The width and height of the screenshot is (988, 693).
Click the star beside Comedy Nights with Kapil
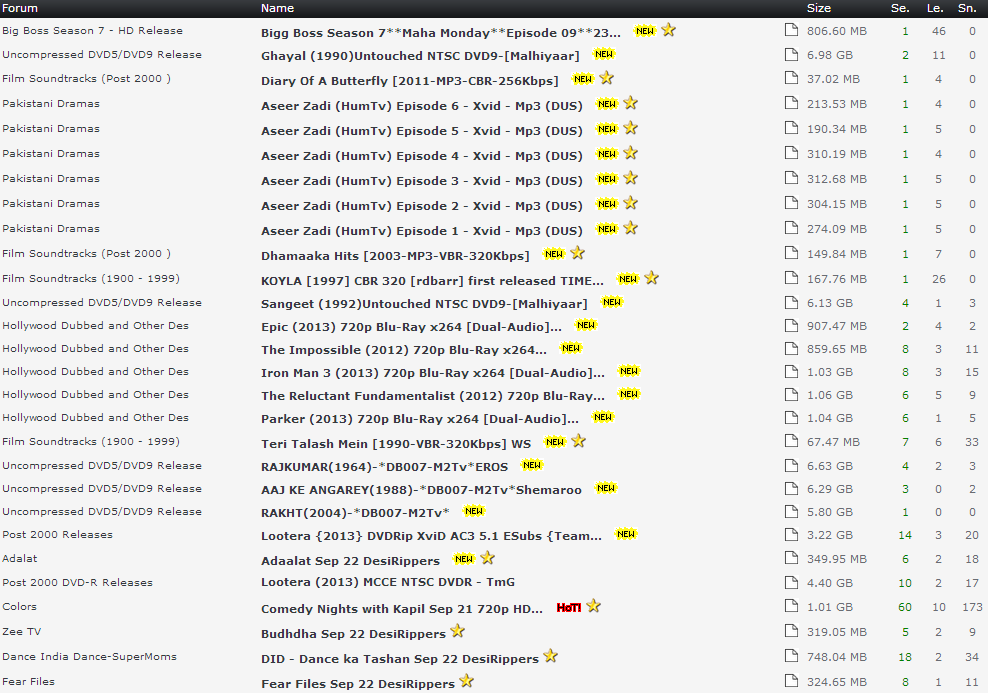[594, 606]
